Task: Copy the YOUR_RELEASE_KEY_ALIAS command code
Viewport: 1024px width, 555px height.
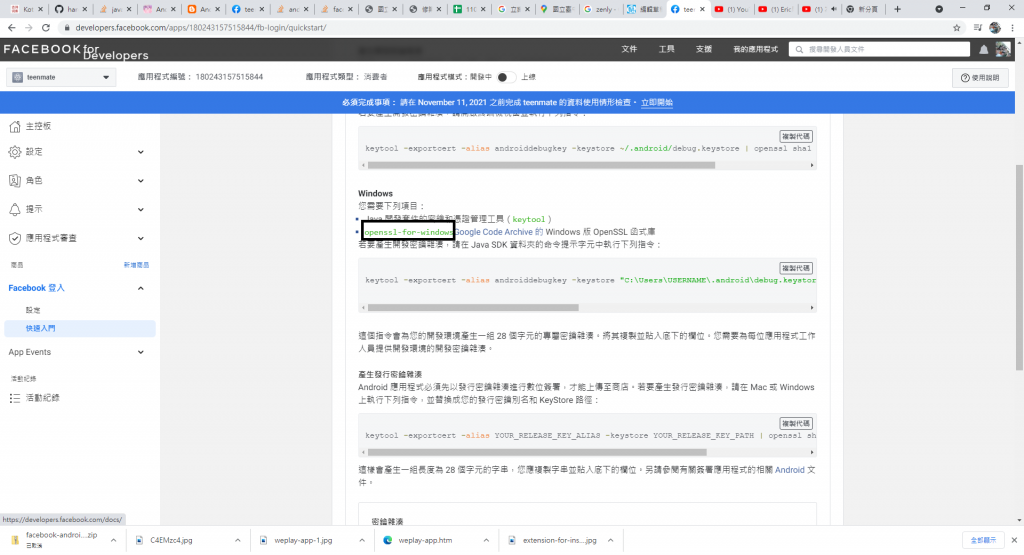Action: pyautogui.click(x=795, y=424)
